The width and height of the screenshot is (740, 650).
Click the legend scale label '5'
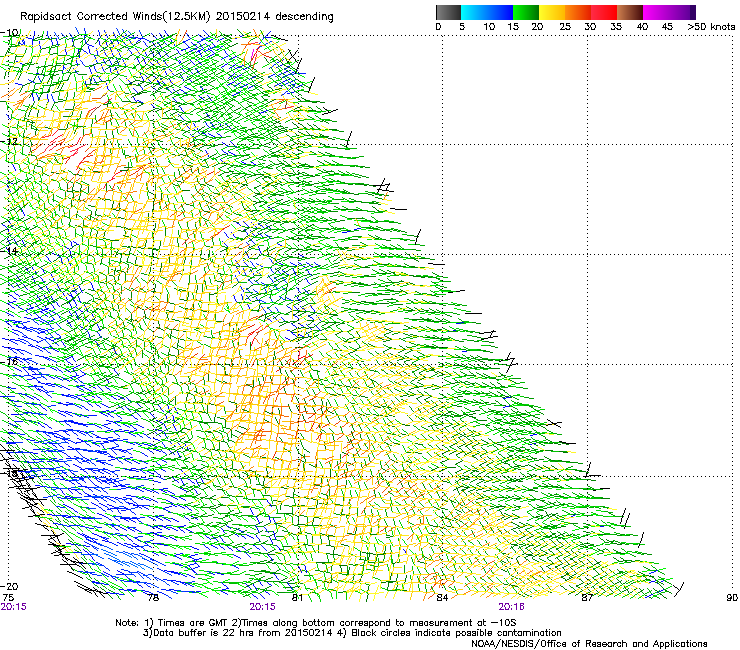pyautogui.click(x=462, y=27)
